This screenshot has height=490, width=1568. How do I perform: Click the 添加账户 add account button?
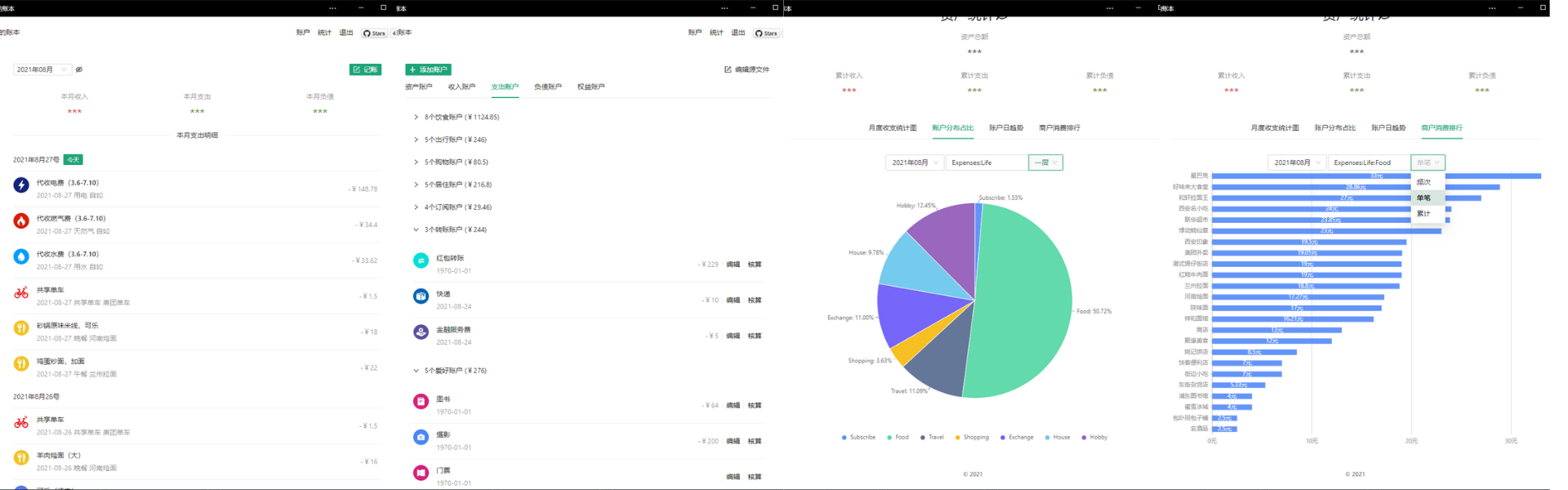click(x=428, y=70)
